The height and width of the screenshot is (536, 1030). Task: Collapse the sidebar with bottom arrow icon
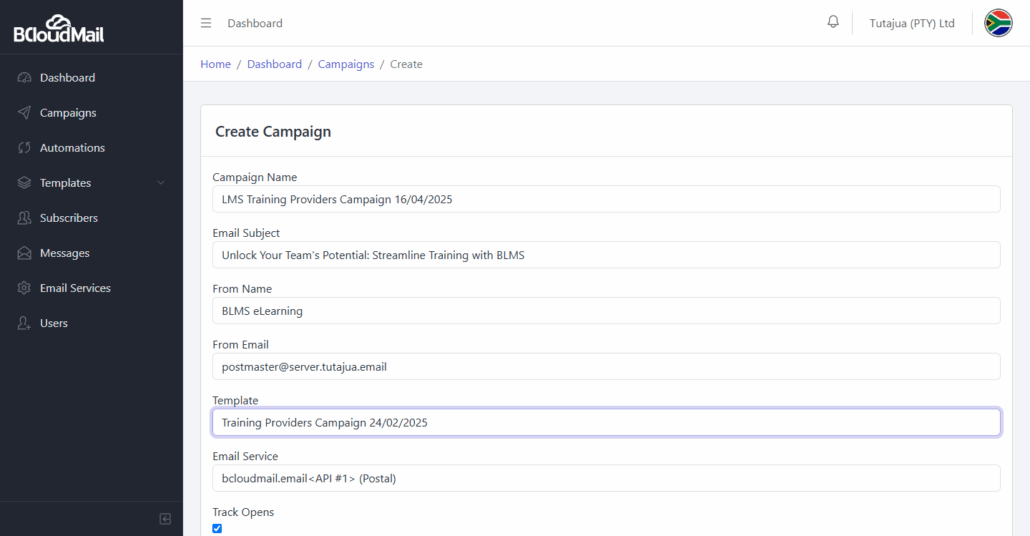(x=165, y=519)
